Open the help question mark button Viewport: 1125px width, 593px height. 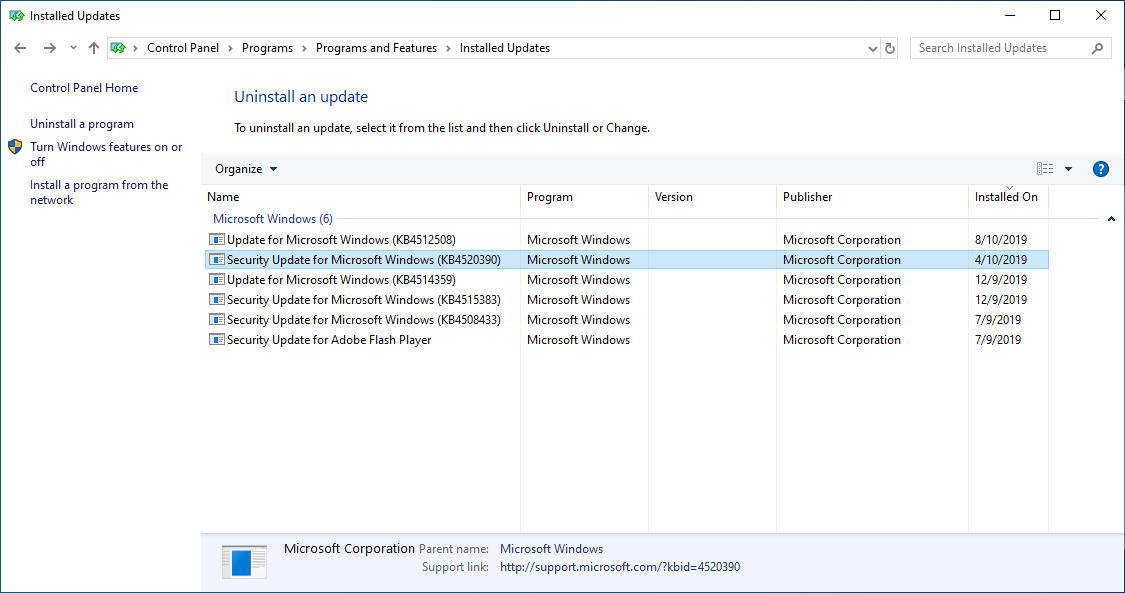(x=1101, y=169)
